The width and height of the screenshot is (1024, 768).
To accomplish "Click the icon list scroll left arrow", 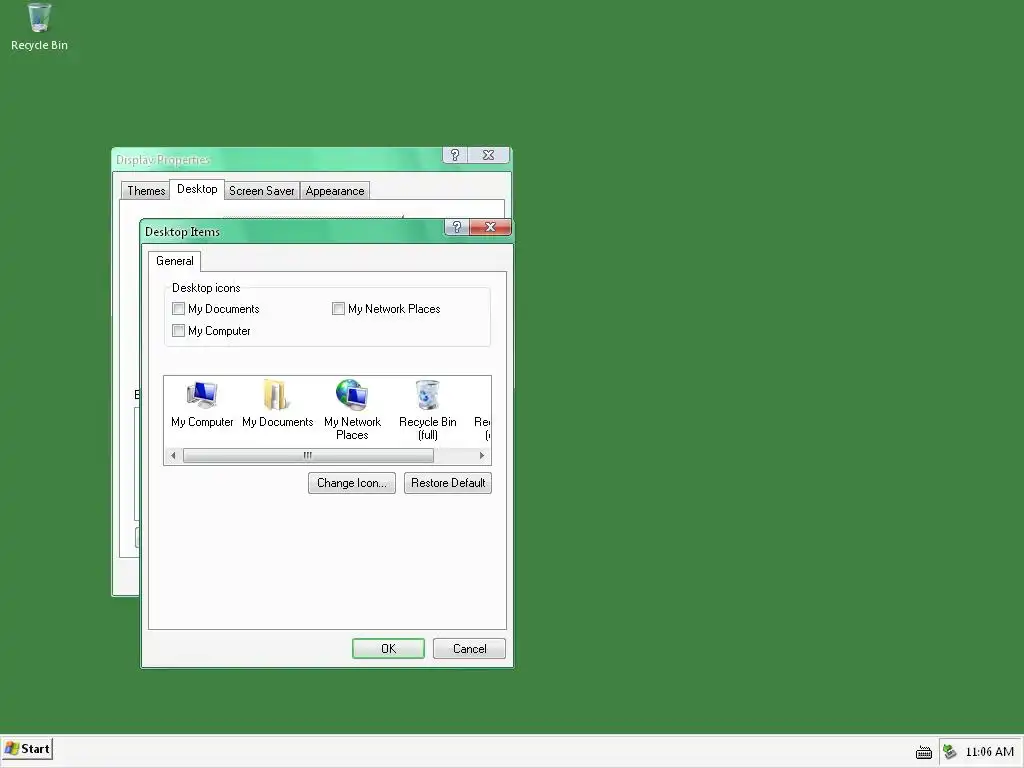I will click(173, 455).
